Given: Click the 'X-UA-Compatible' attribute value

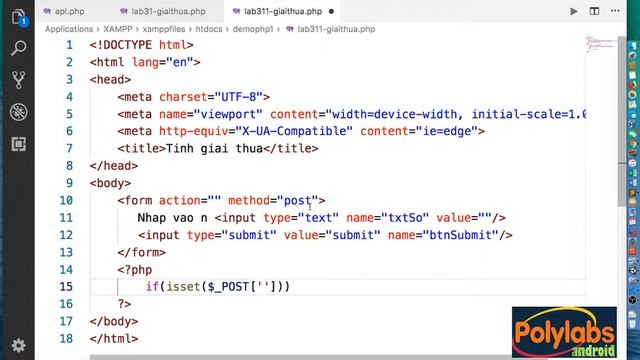Looking at the screenshot, I should (294, 131).
